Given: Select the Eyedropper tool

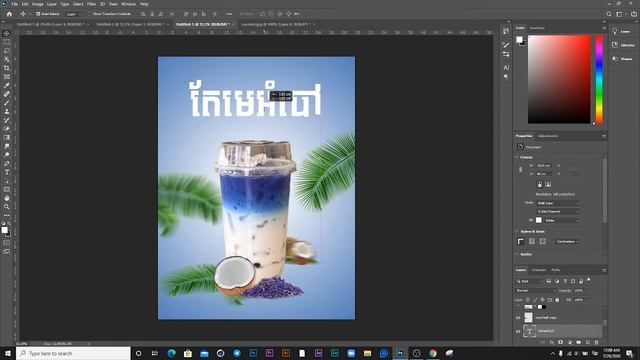Looking at the screenshot, I should (7, 85).
